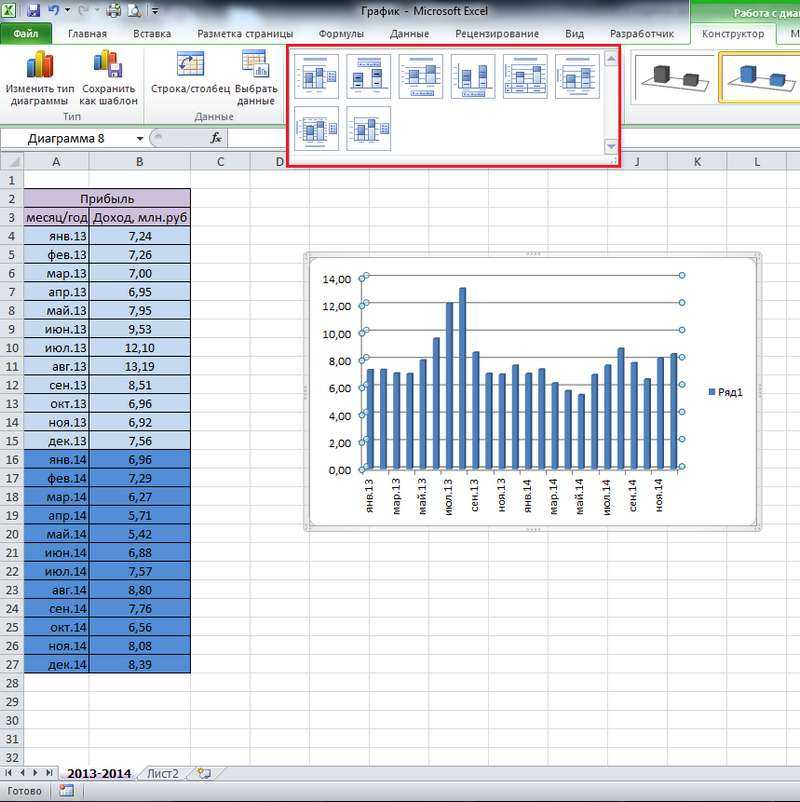Viewport: 800px width, 802px height.
Task: Choose the dark gray 3D chart style
Action: coord(674,78)
